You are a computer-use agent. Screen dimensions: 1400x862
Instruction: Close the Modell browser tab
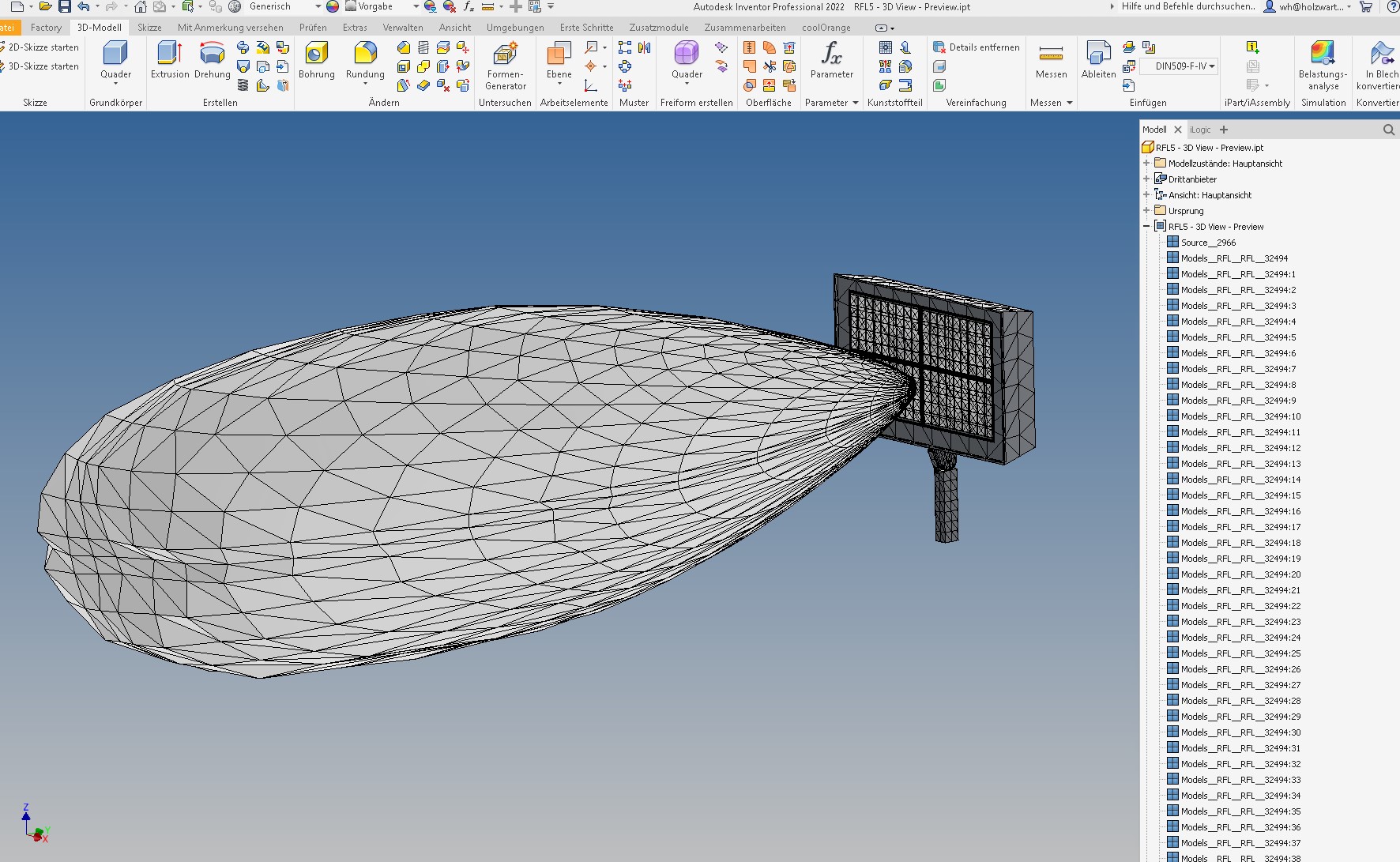coord(1177,130)
